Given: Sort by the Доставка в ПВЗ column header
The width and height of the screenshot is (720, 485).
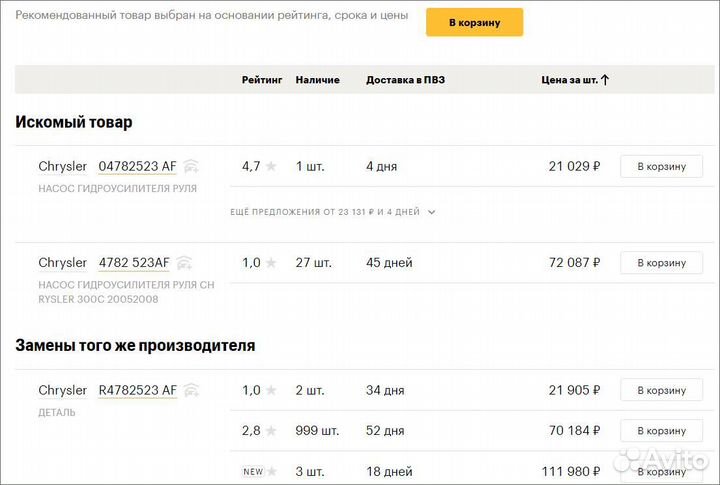Looking at the screenshot, I should tap(406, 80).
